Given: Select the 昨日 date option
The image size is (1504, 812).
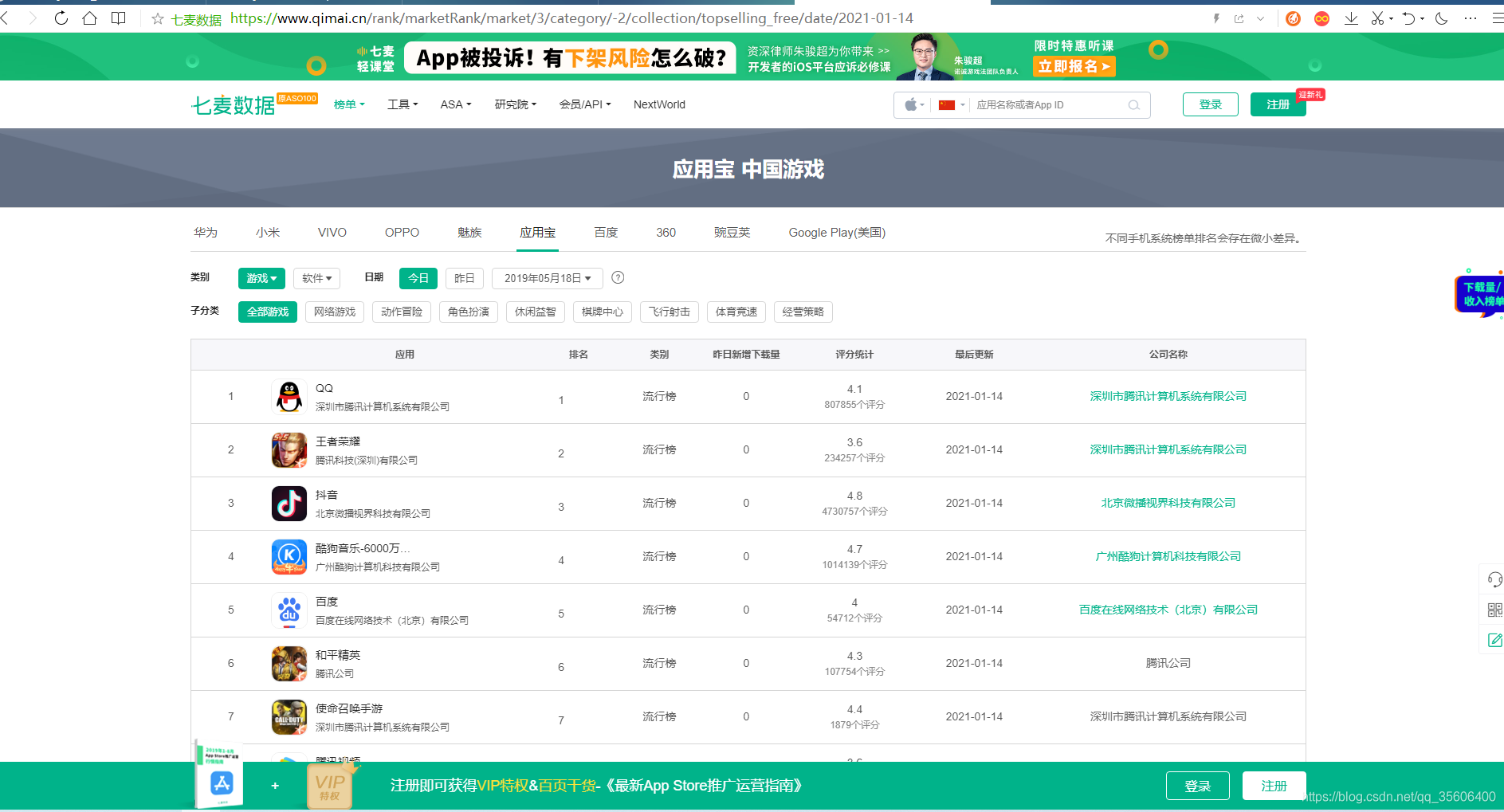Looking at the screenshot, I should coord(465,278).
